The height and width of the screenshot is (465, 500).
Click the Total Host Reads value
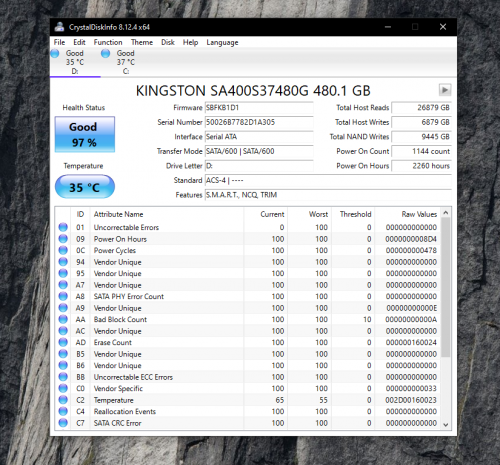pyautogui.click(x=421, y=108)
